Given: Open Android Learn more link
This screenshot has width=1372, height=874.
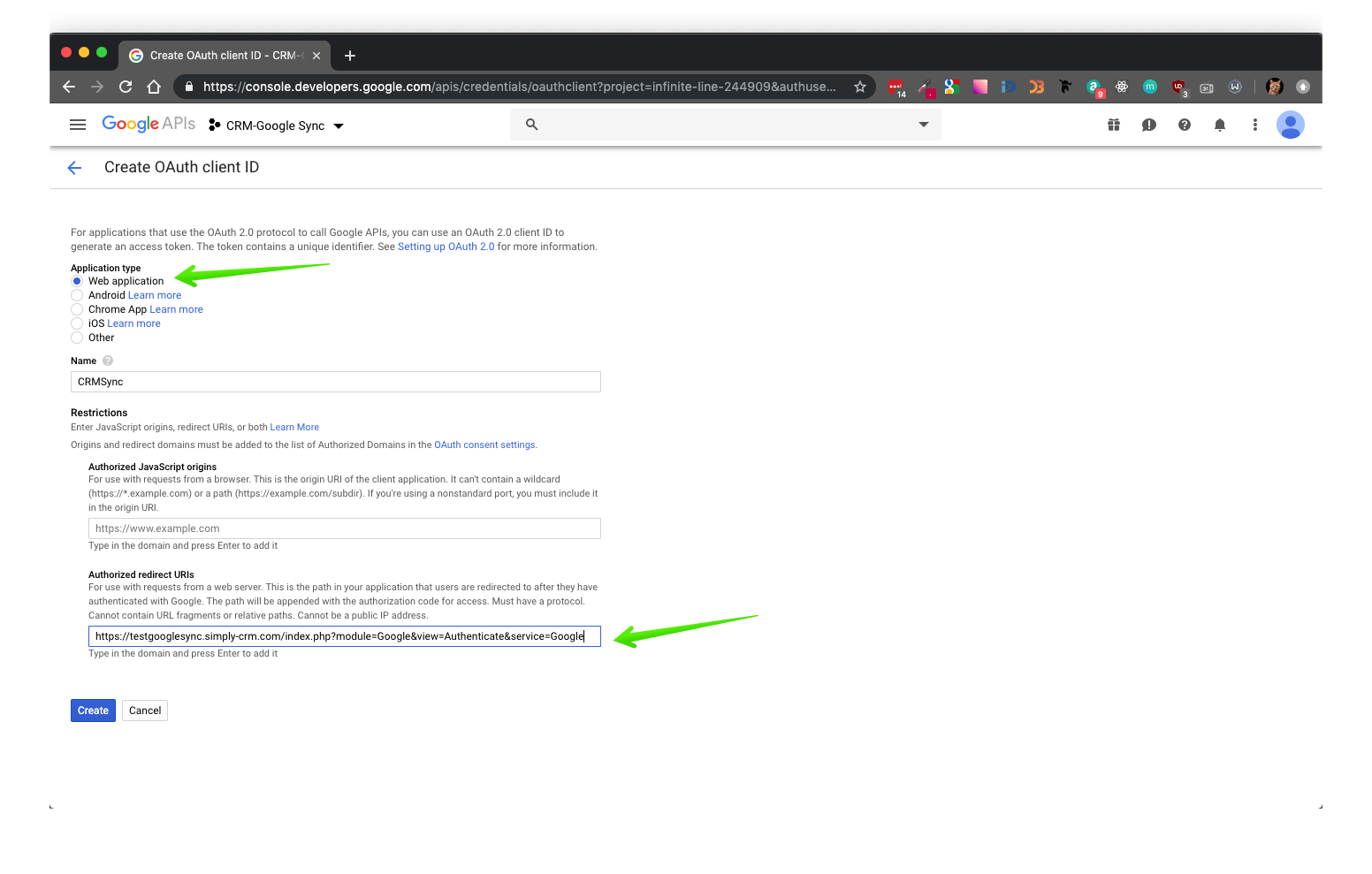Looking at the screenshot, I should point(155,295).
